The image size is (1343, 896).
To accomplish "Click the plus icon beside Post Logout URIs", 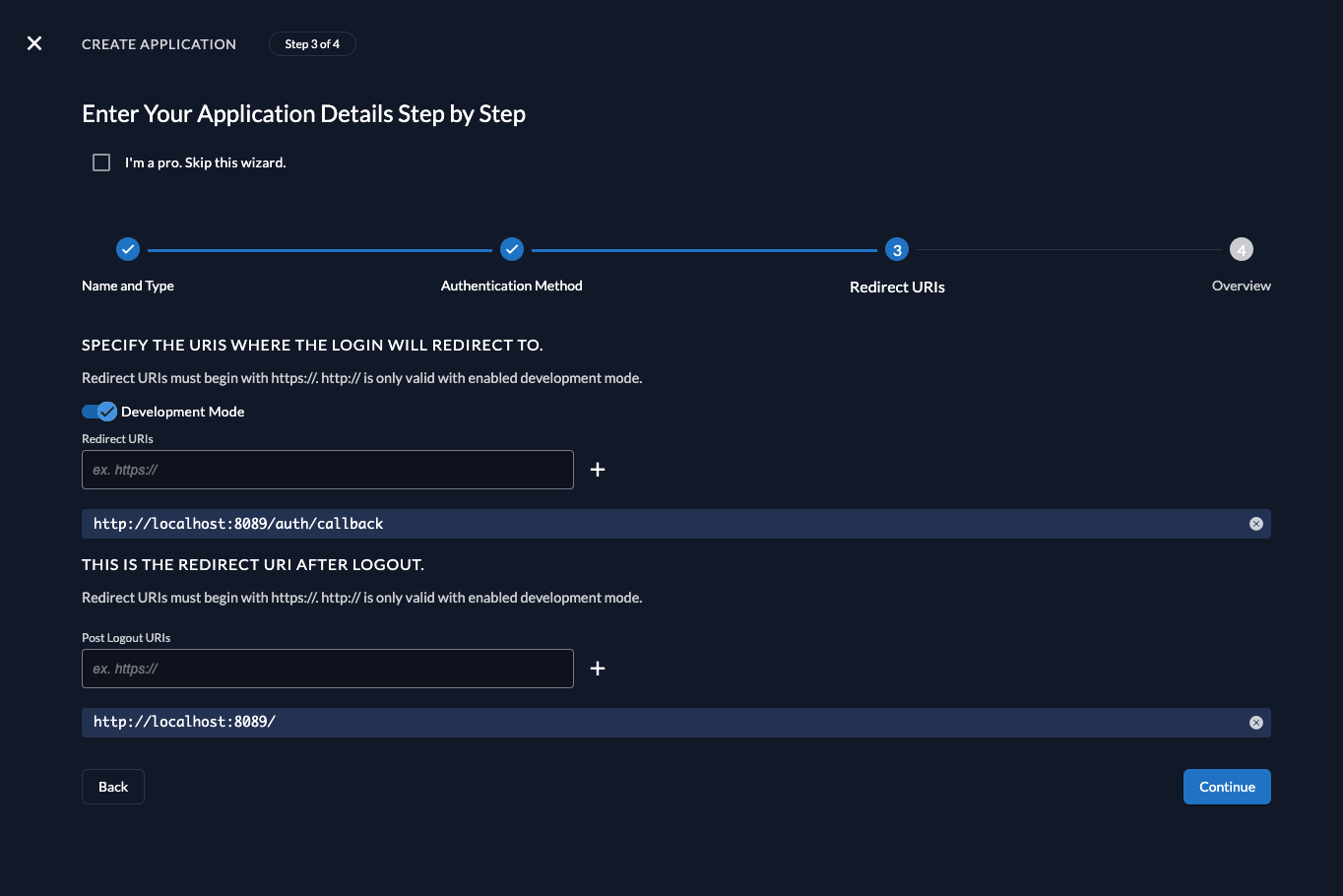I will pyautogui.click(x=597, y=669).
